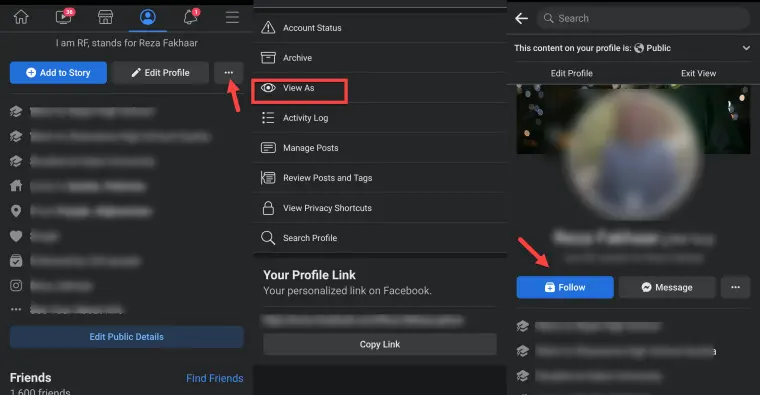760x395 pixels.
Task: Open the hamburger menu icon
Action: click(x=232, y=17)
